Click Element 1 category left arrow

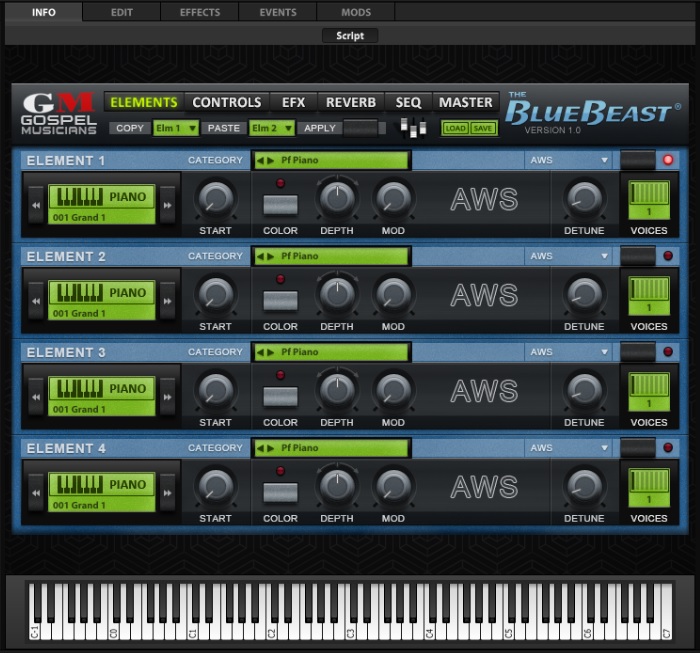260,161
